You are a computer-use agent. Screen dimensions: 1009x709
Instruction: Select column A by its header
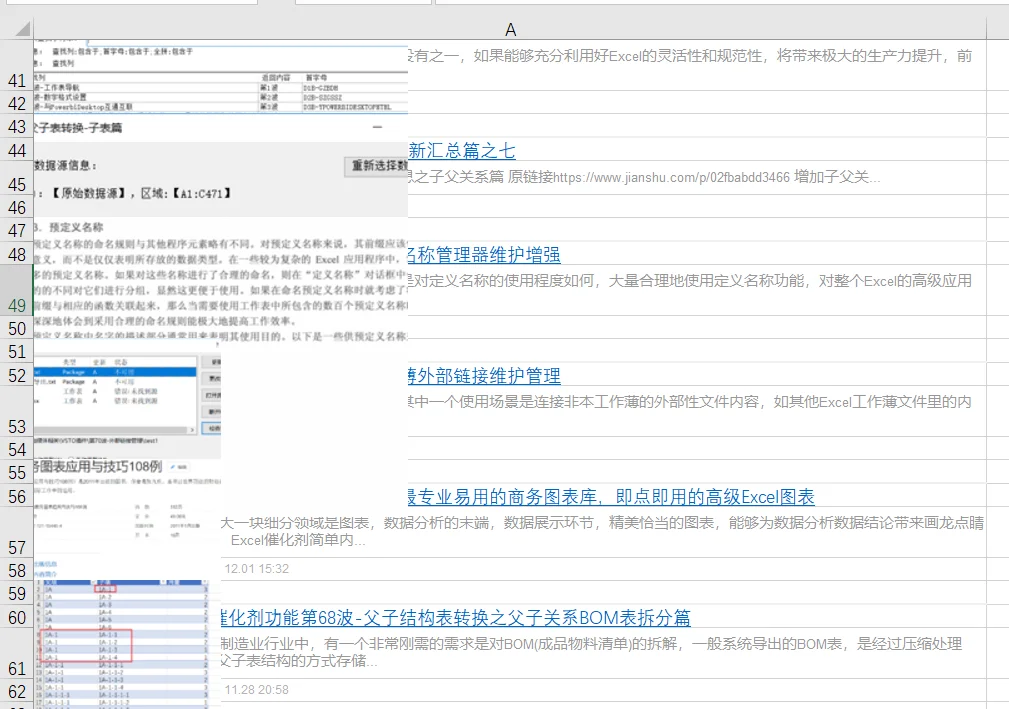[510, 29]
